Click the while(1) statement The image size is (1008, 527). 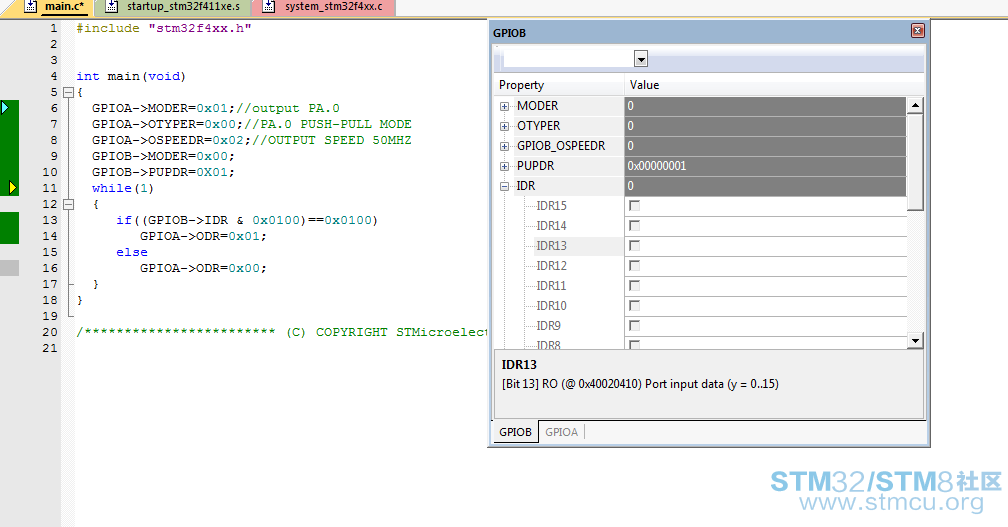pyautogui.click(x=123, y=188)
